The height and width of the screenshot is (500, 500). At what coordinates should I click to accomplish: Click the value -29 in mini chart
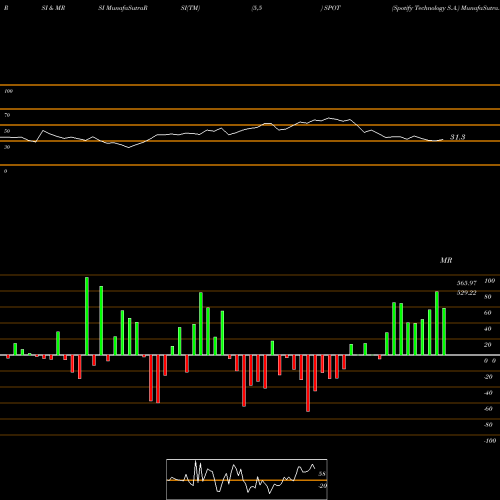(322, 486)
